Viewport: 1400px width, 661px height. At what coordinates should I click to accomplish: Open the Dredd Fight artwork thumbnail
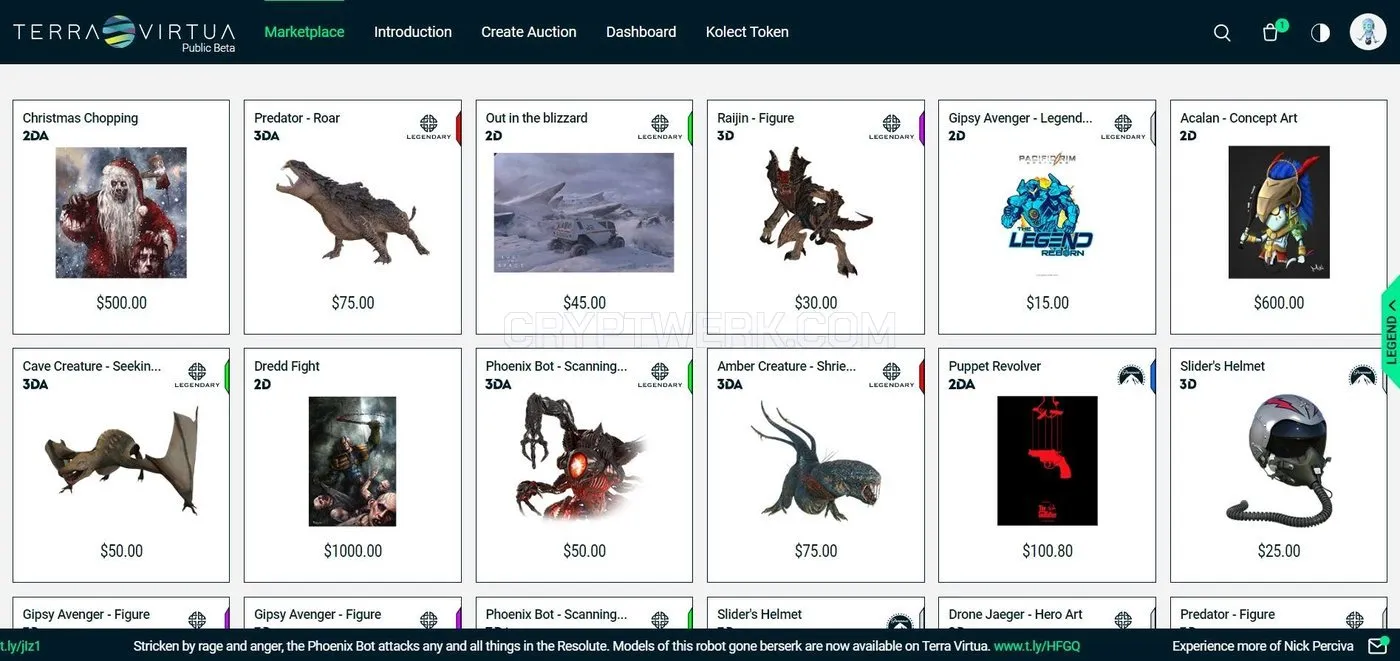[352, 461]
